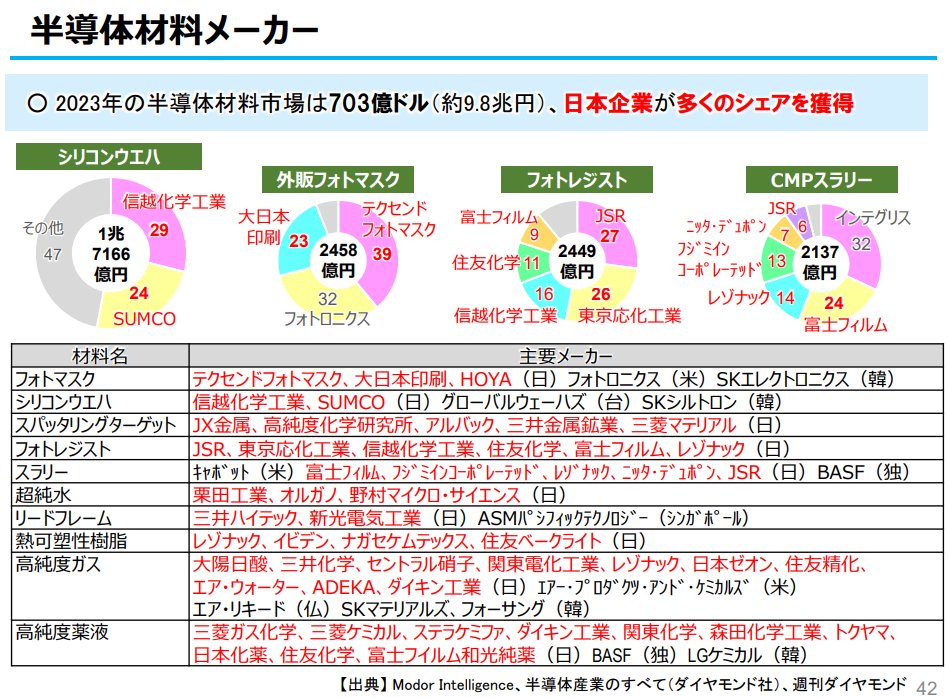This screenshot has width=948, height=698.
Task: Click the 【出典】Modor Intelligence source note
Action: 622,684
